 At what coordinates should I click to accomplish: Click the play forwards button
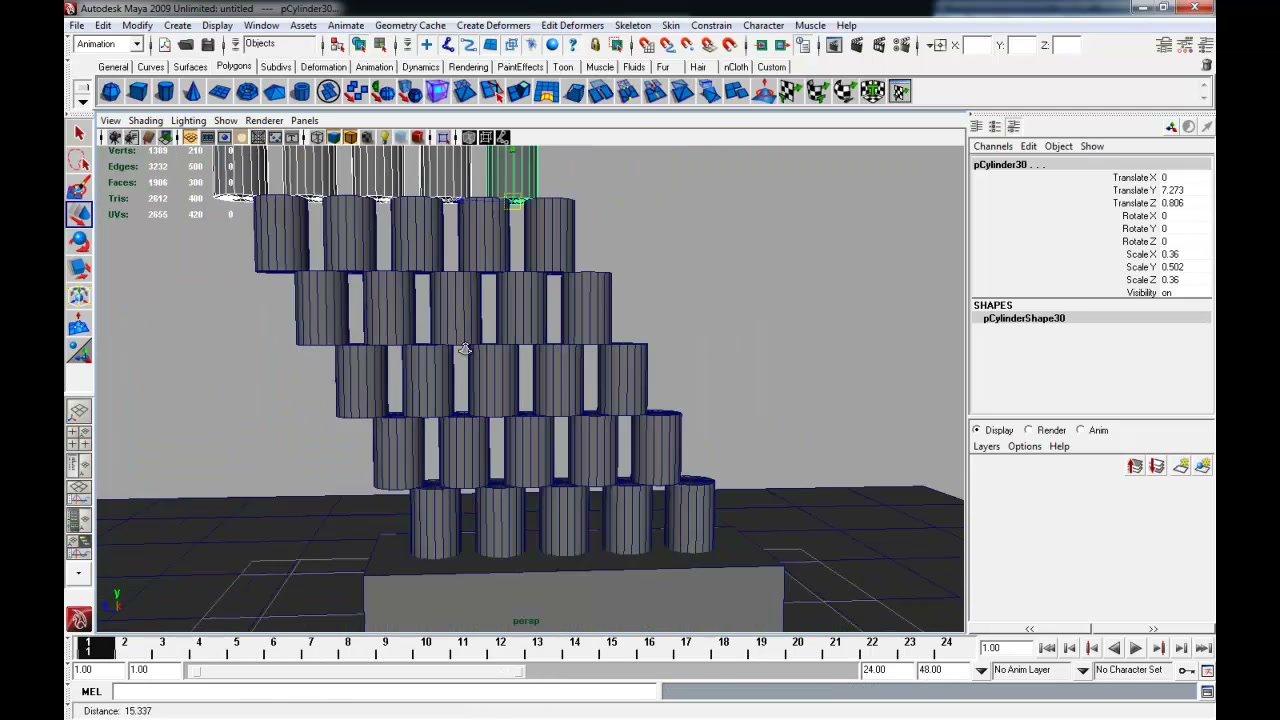1136,648
